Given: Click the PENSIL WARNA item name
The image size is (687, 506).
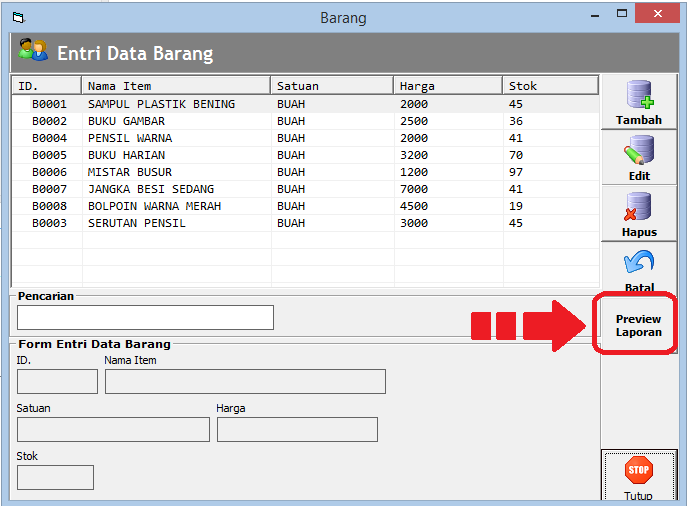Looking at the screenshot, I should coord(130,138).
